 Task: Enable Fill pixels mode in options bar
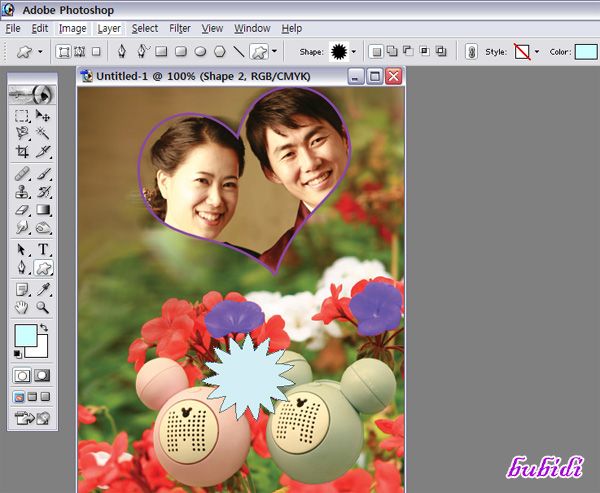click(x=96, y=52)
